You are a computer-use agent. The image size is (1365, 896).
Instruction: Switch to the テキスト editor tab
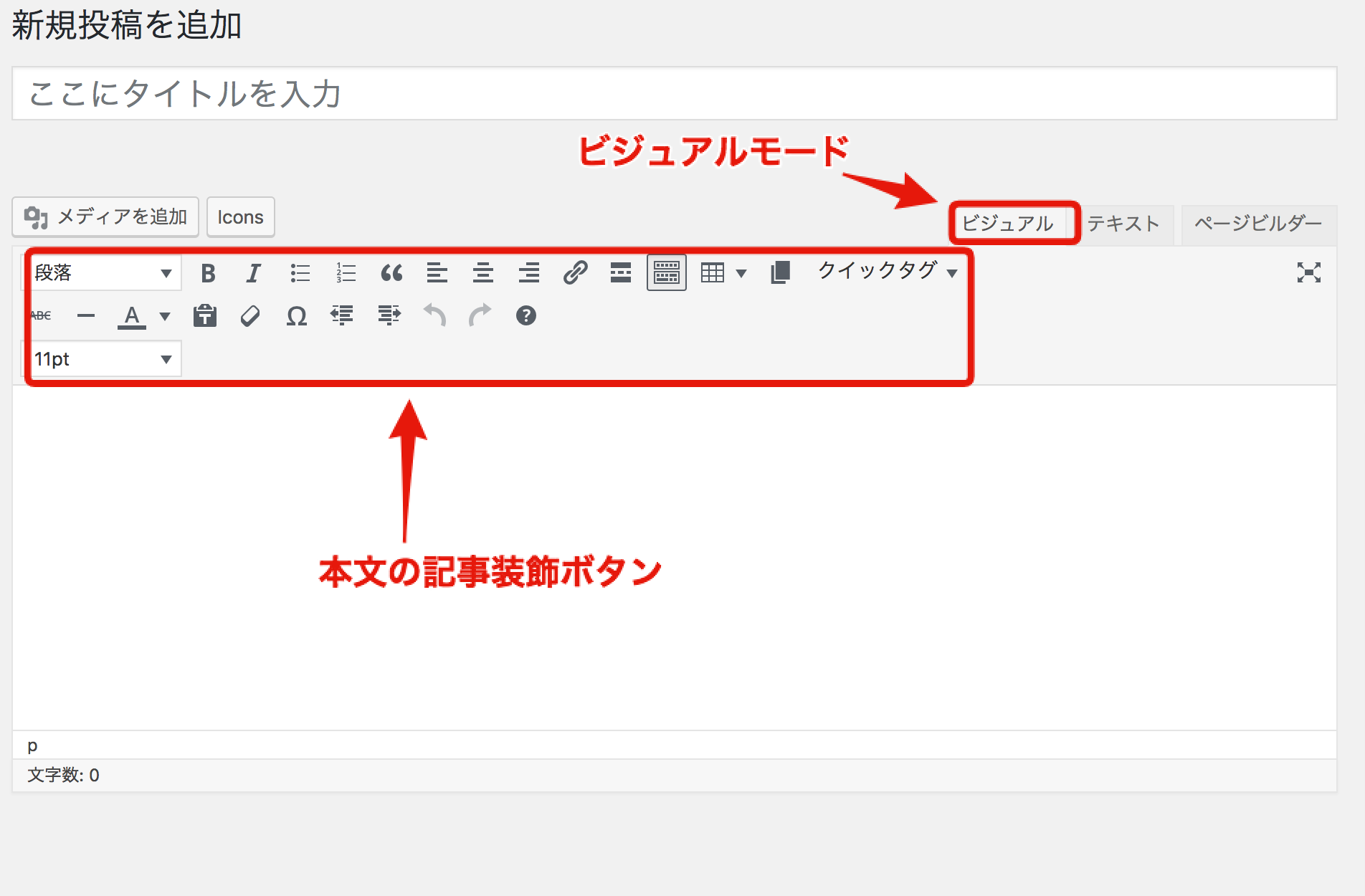pos(1123,224)
